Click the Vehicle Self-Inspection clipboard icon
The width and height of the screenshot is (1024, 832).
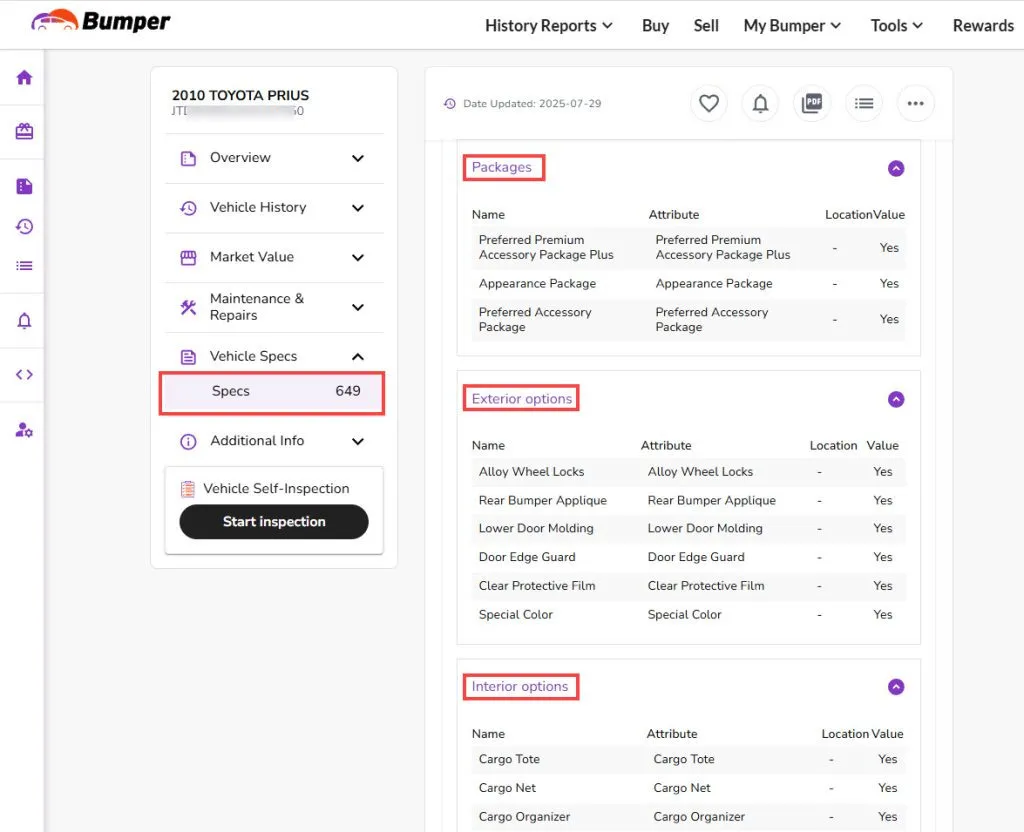click(188, 488)
